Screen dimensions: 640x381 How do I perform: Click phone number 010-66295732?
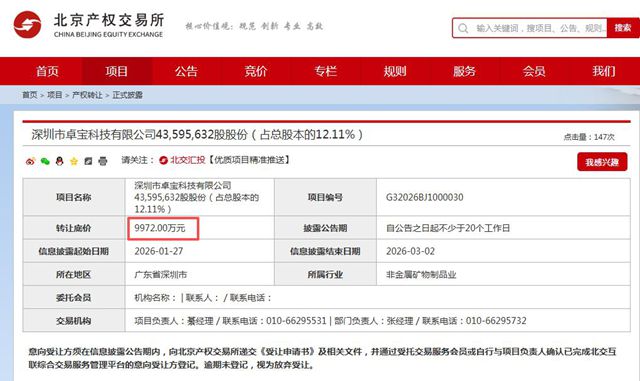(496, 321)
